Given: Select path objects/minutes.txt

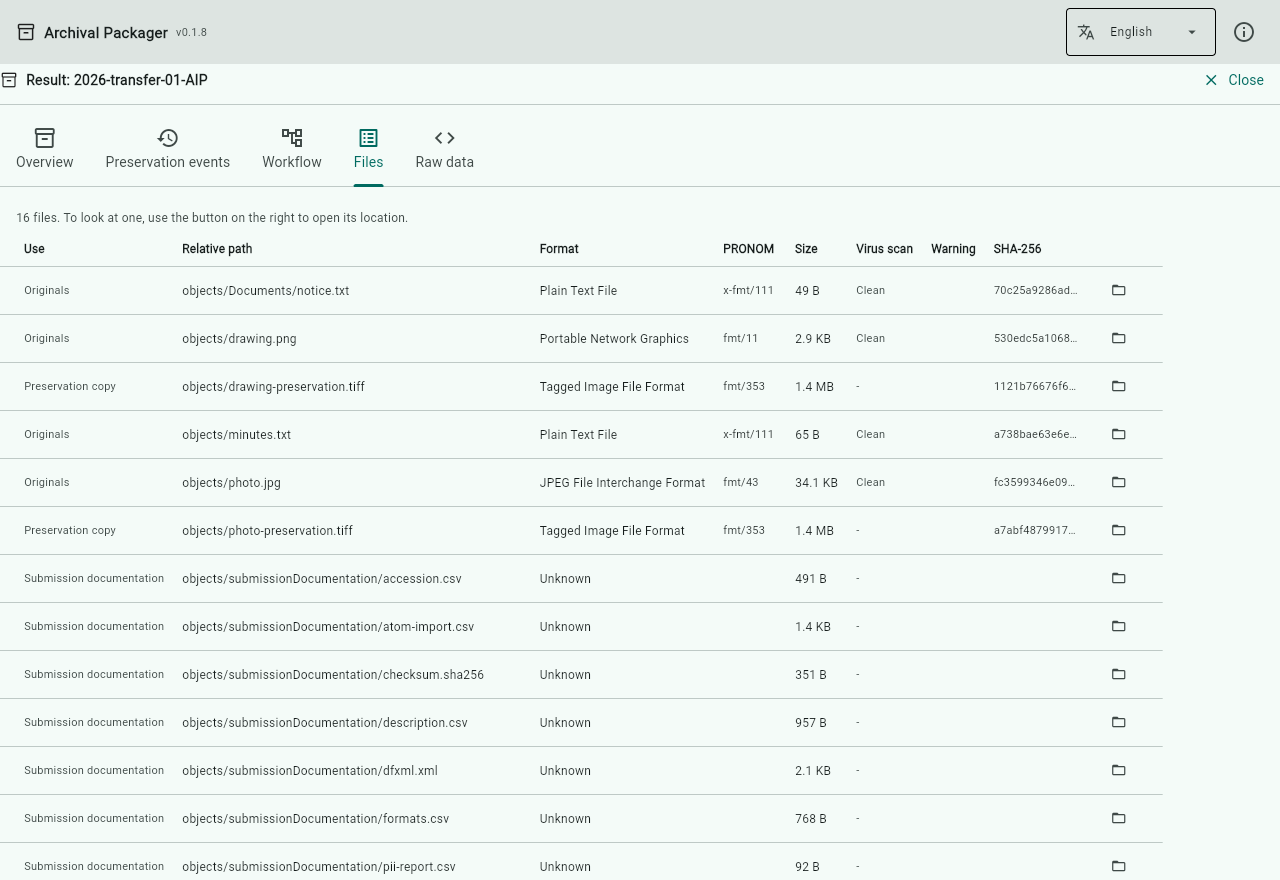Looking at the screenshot, I should [x=236, y=435].
